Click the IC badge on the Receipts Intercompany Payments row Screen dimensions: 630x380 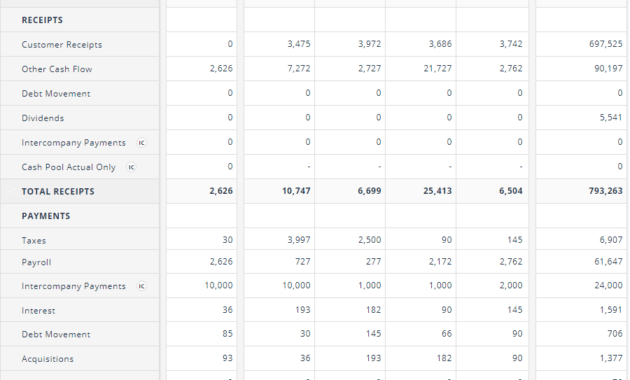click(x=141, y=143)
